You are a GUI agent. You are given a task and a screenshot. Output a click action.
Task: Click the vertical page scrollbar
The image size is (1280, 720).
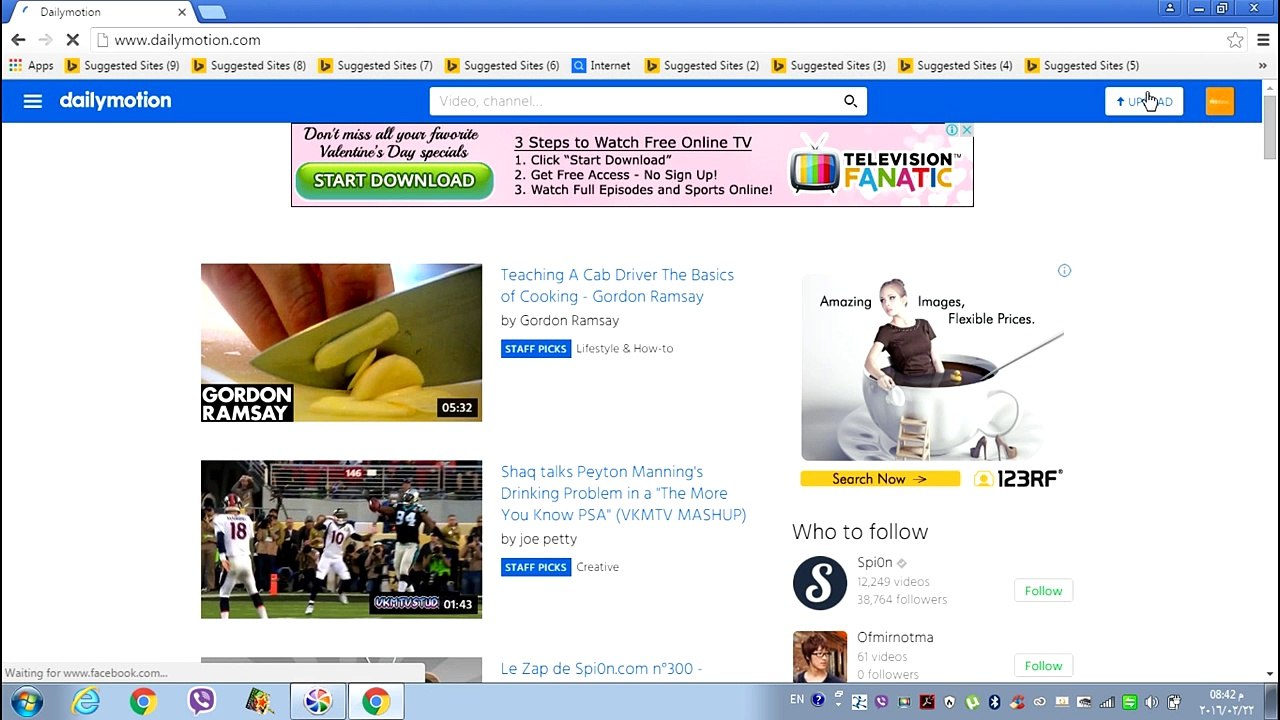click(1270, 126)
